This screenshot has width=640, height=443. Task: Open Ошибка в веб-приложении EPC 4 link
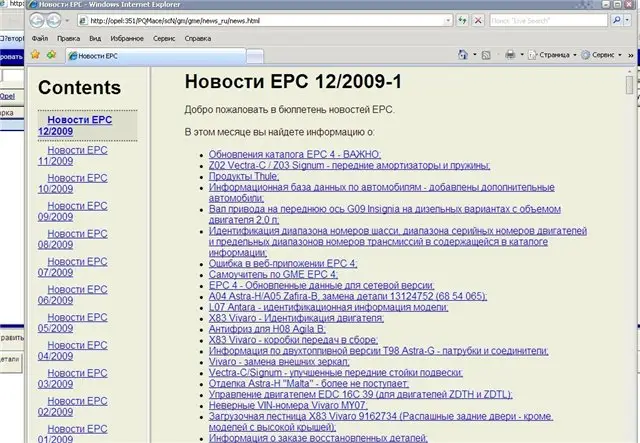click(283, 263)
